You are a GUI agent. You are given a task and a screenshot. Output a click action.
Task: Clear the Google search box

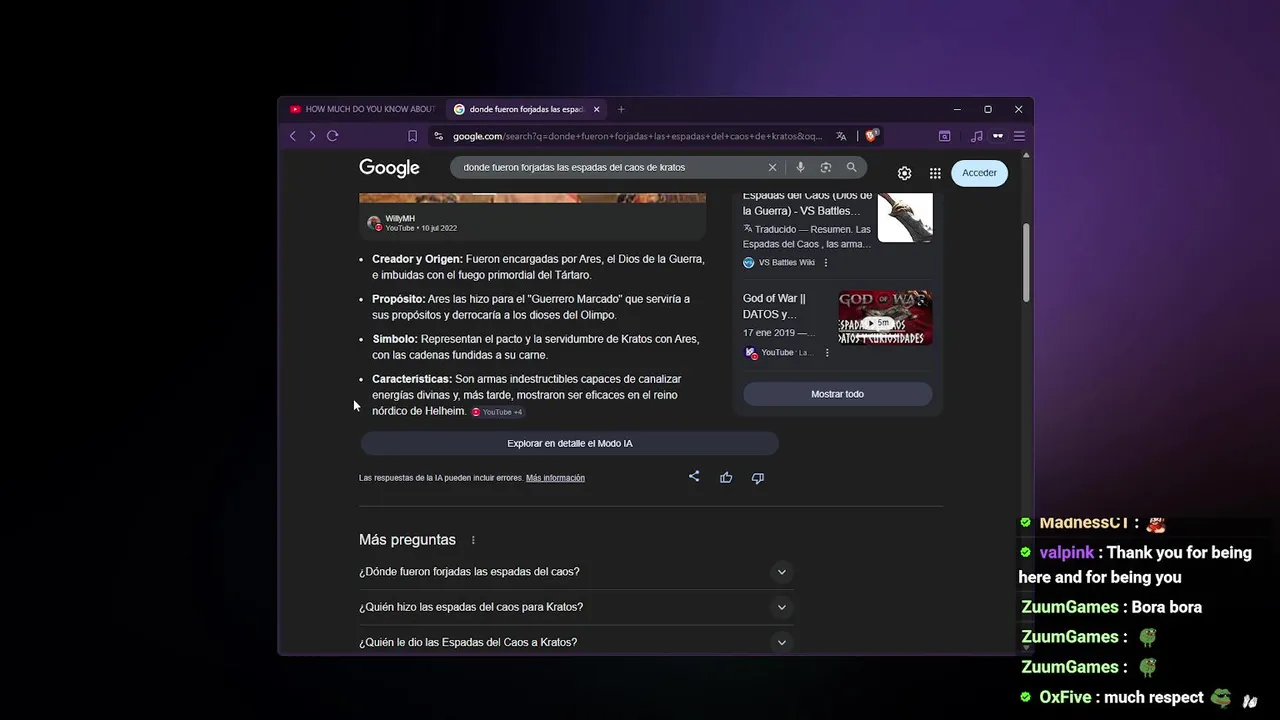coord(772,167)
